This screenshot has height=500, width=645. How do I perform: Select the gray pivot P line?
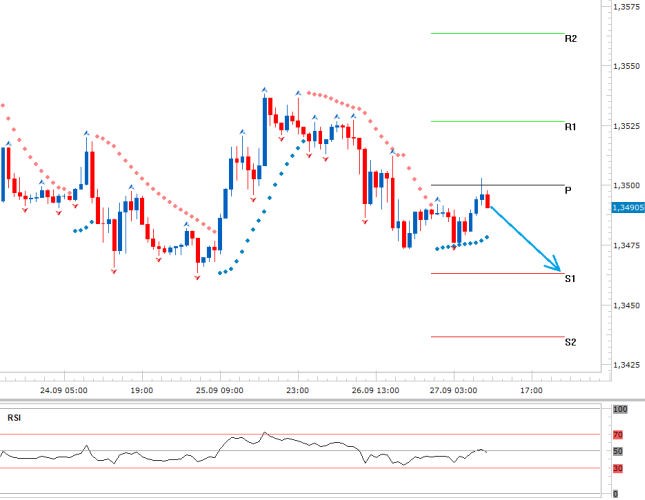tap(497, 185)
